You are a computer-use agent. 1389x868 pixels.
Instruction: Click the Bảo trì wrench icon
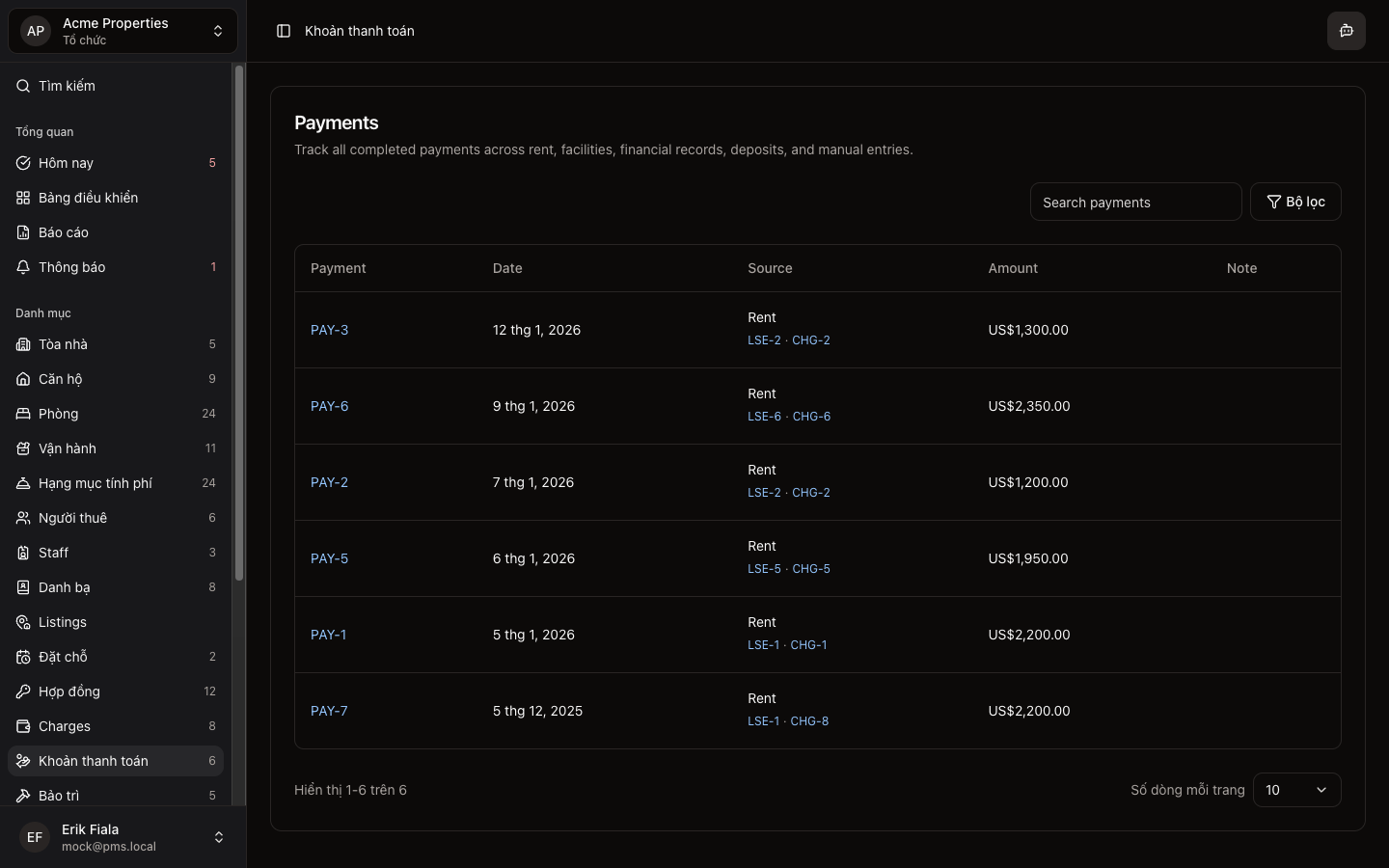click(23, 796)
